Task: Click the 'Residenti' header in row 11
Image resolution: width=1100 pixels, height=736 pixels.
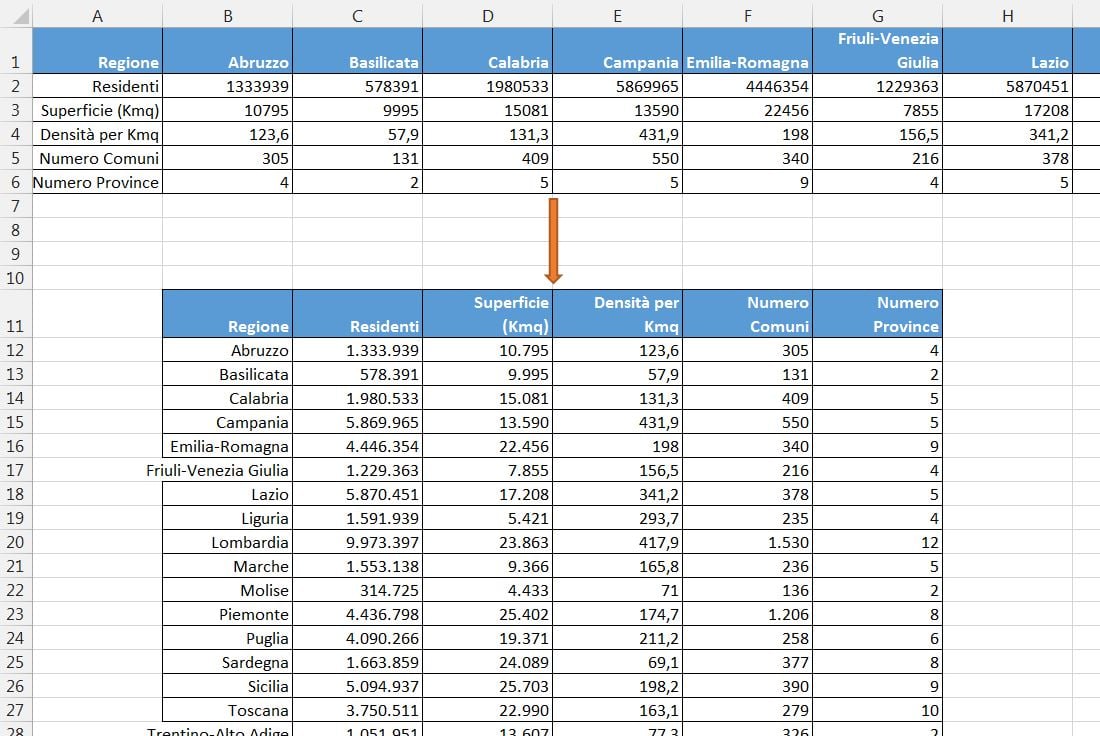Action: point(357,314)
